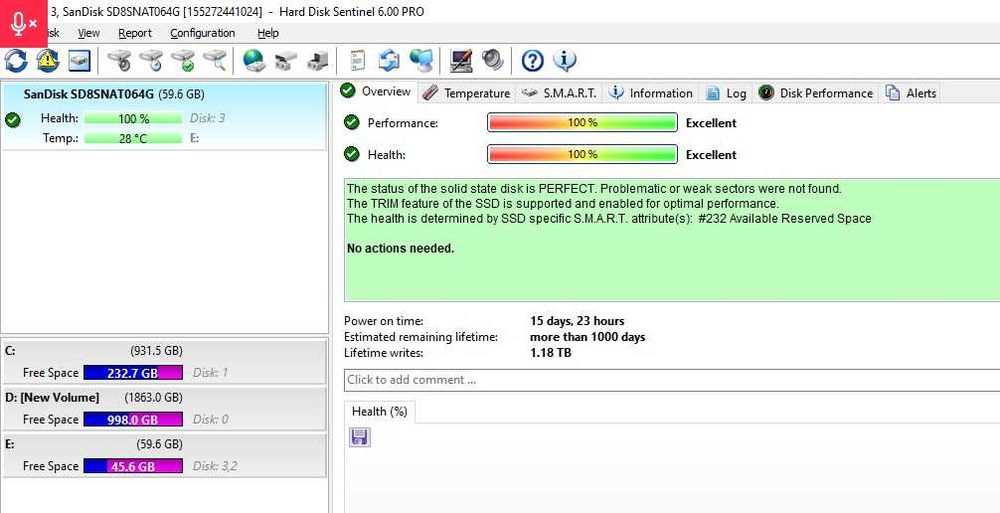Click the C: free space 232.7 GB bar
1000x513 pixels.
[x=133, y=373]
